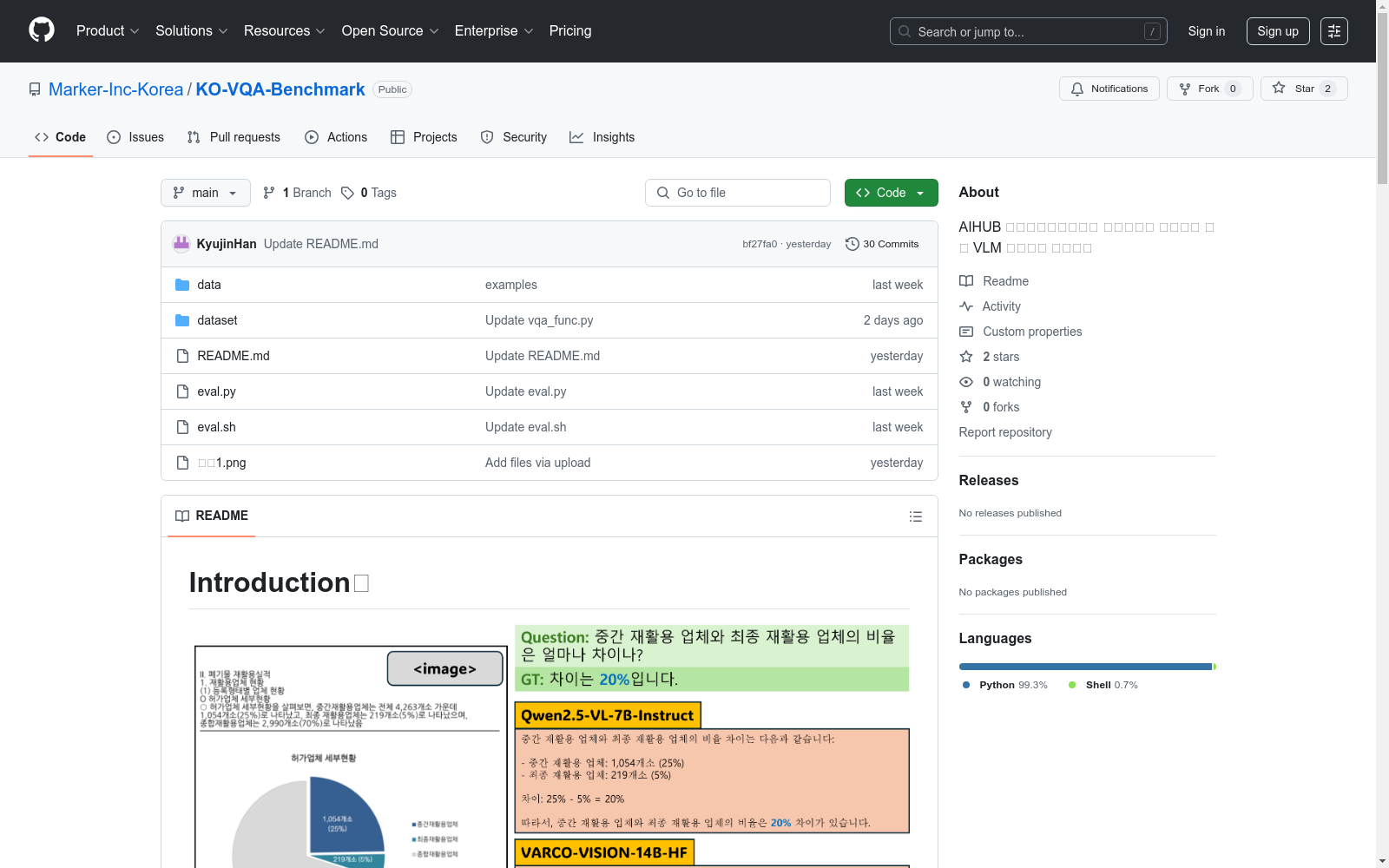
Task: Click the Pricing link
Action: coord(570,31)
